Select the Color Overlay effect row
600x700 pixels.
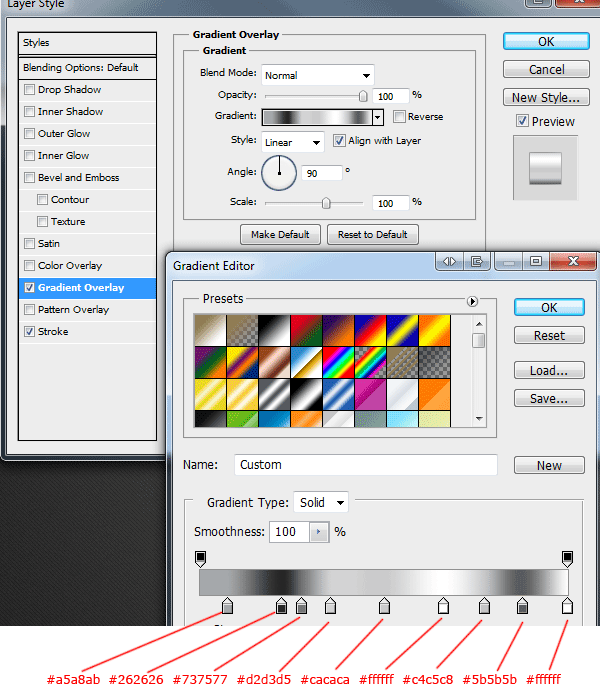[x=88, y=266]
